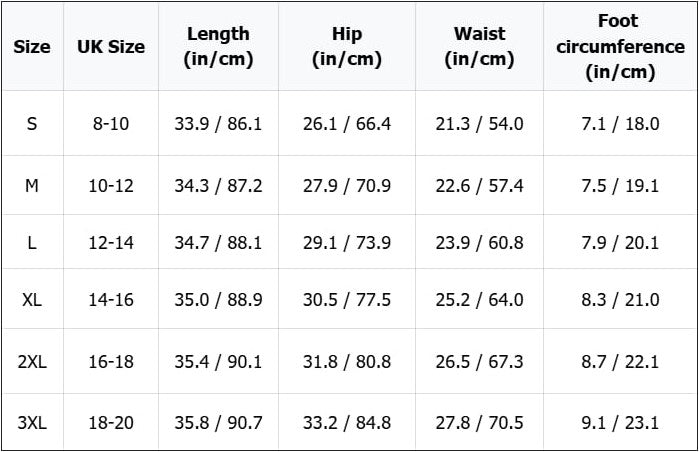Click the 2XL size row label
The height and width of the screenshot is (452, 699).
(32, 362)
